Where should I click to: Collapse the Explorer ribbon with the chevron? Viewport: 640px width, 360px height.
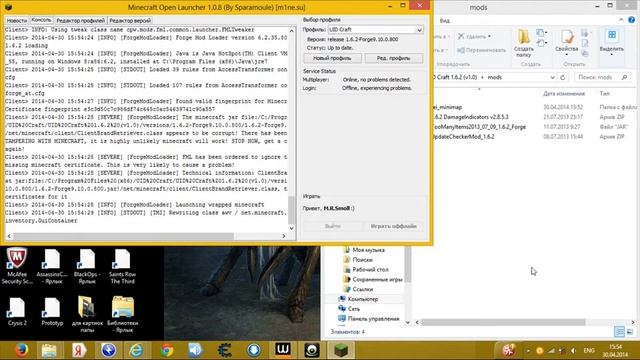click(x=621, y=20)
